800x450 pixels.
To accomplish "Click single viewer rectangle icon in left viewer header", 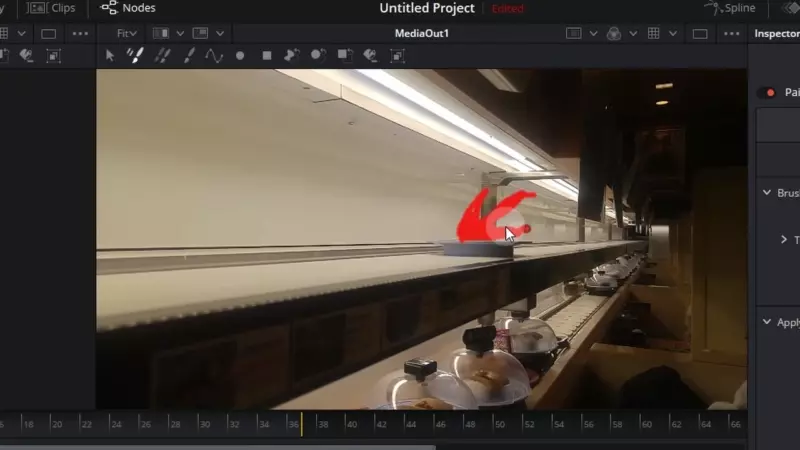I will pos(48,34).
